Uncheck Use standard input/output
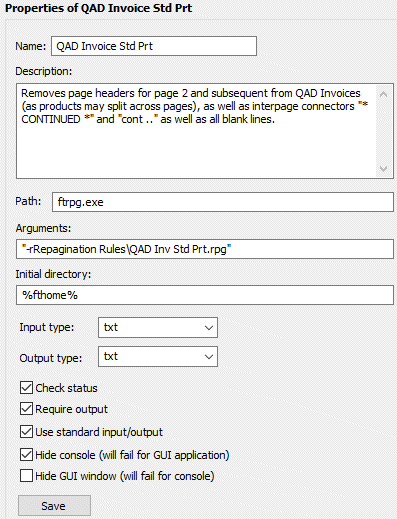397x519 pixels. pos(26,432)
